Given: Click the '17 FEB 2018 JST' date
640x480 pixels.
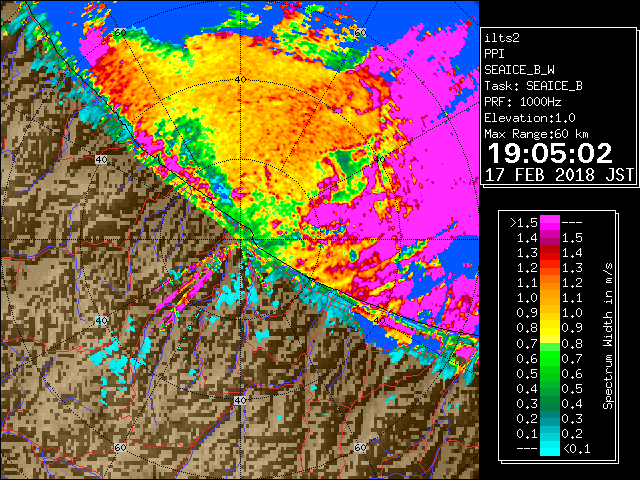Looking at the screenshot, I should coord(559,175).
